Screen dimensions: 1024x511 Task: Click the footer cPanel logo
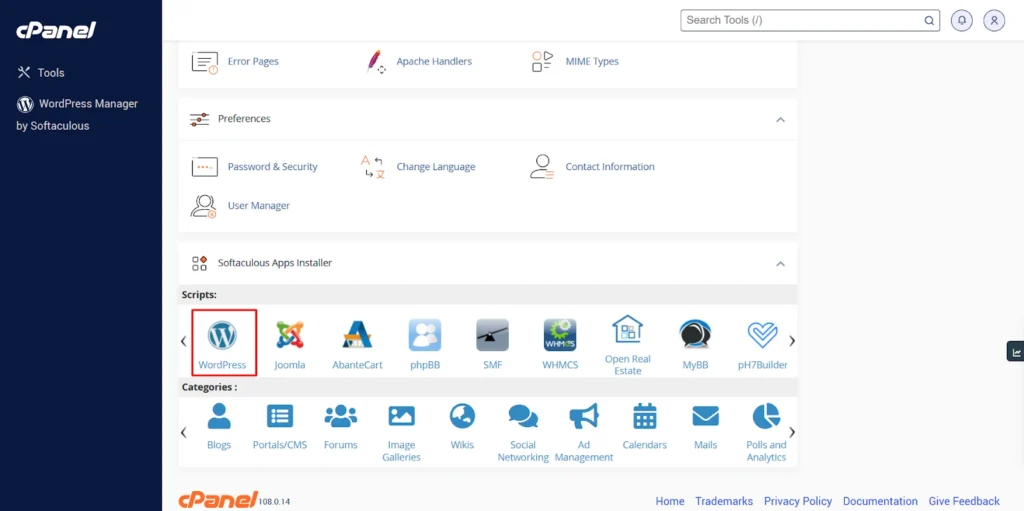217,500
